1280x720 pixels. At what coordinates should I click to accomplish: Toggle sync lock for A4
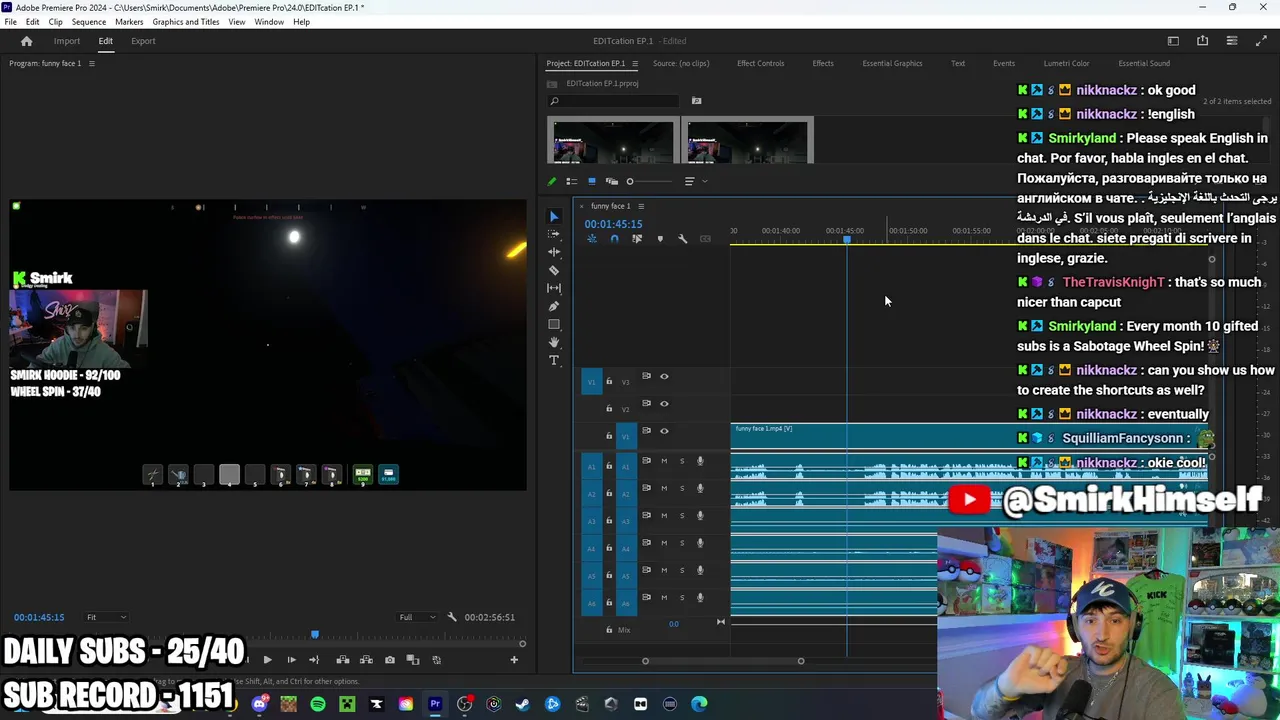[646, 543]
